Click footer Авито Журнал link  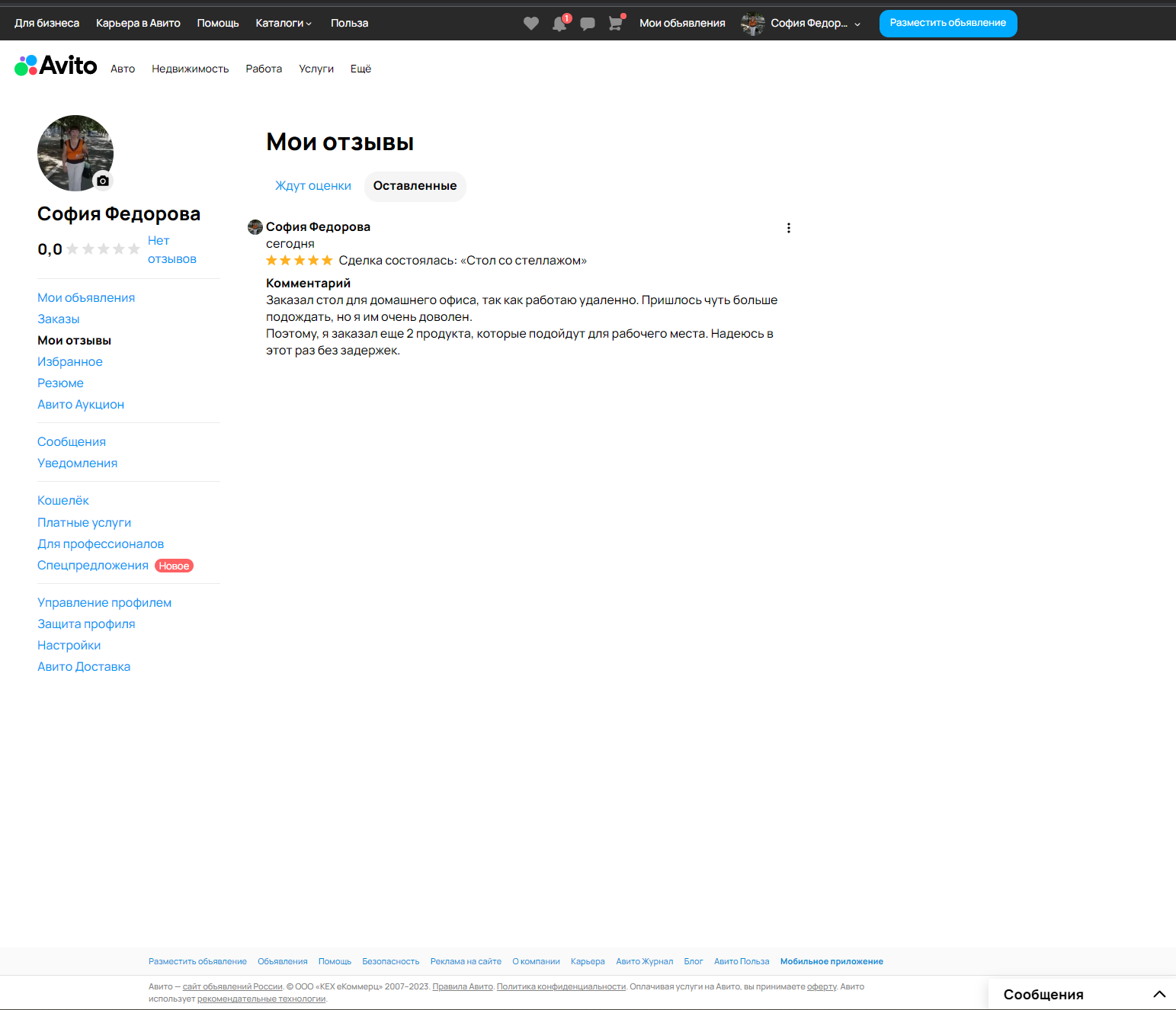pos(645,962)
